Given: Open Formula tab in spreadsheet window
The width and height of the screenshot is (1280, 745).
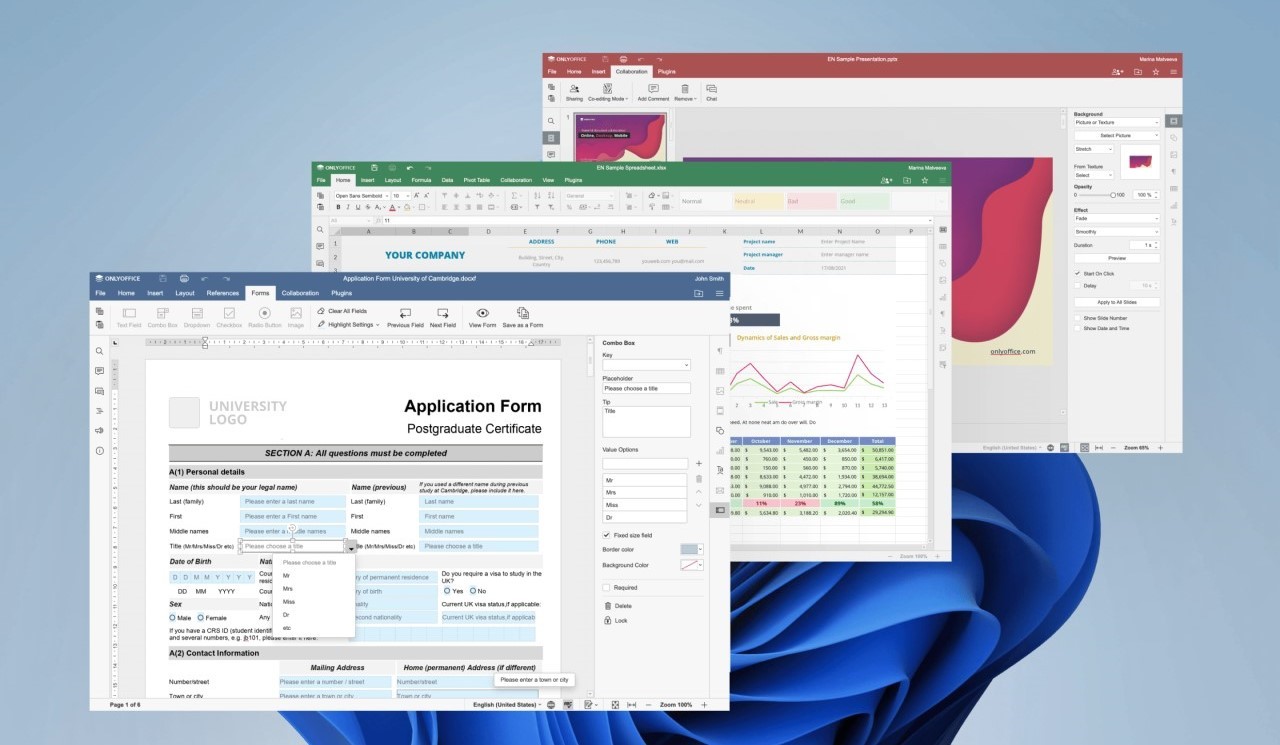Looking at the screenshot, I should point(421,180).
